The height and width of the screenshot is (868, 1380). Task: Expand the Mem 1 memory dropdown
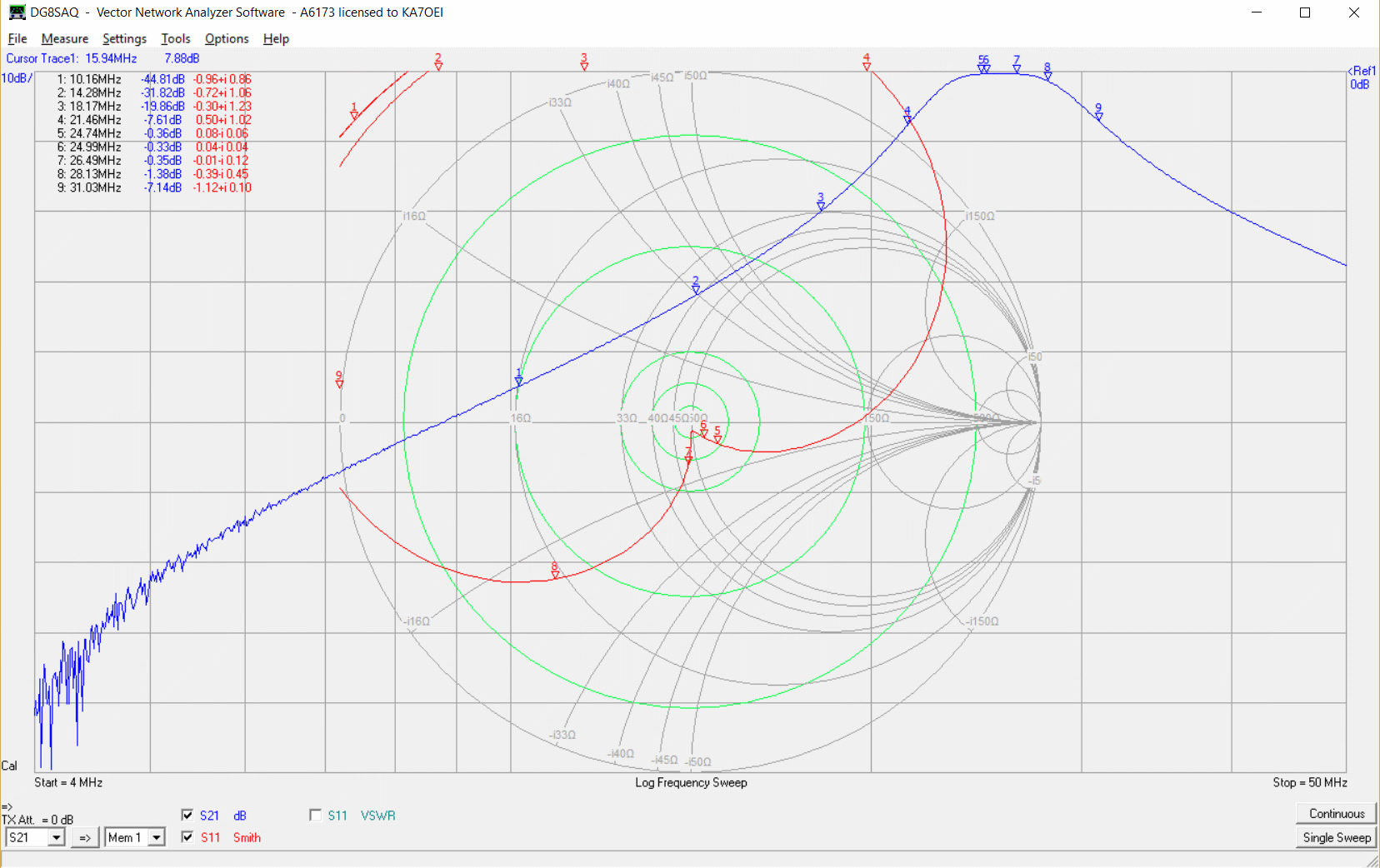(157, 837)
